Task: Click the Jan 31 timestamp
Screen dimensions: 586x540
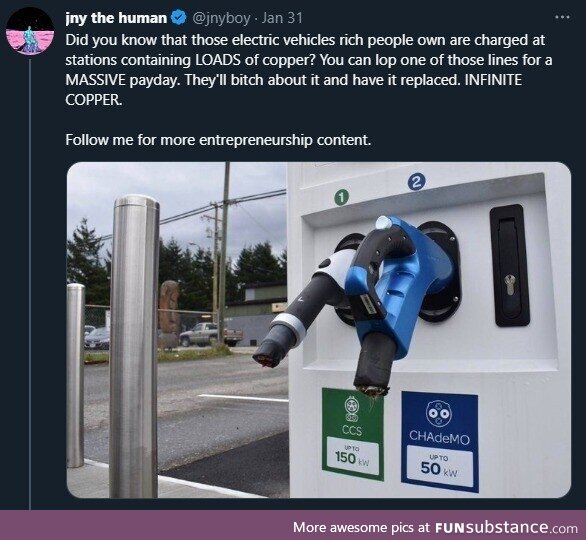Action: point(282,18)
